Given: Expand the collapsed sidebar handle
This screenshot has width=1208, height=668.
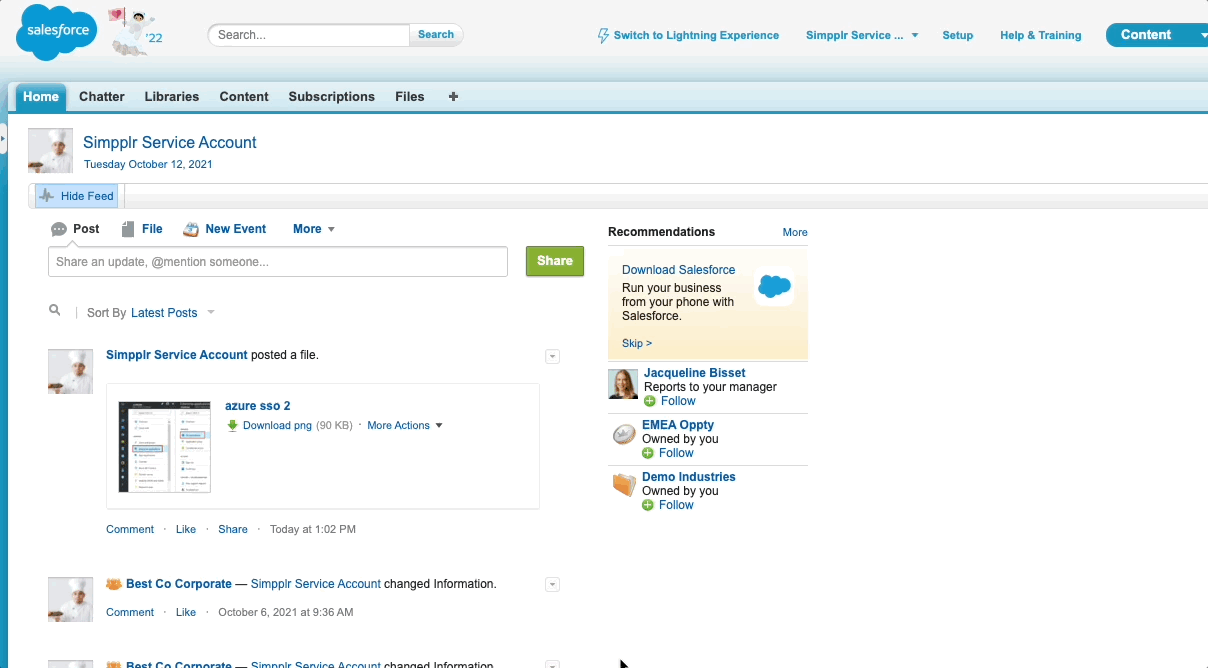Looking at the screenshot, I should pyautogui.click(x=3, y=137).
